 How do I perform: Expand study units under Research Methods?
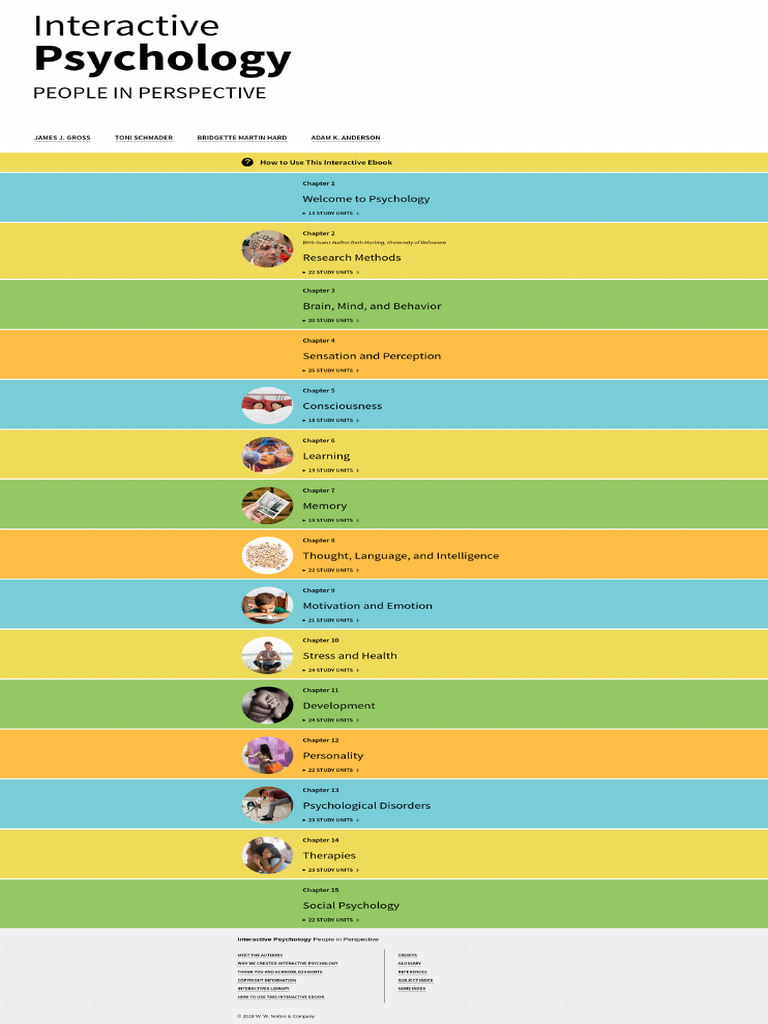[x=330, y=272]
